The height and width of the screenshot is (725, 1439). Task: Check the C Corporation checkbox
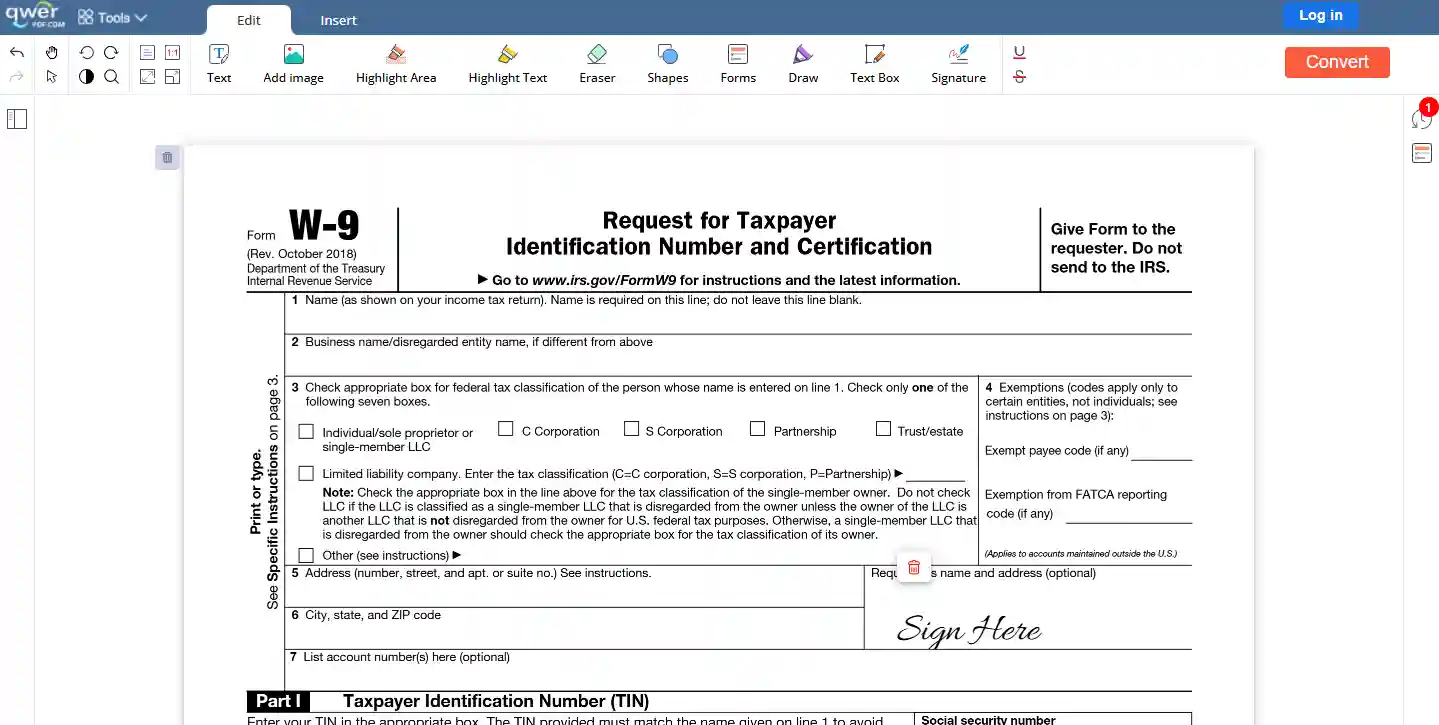506,429
